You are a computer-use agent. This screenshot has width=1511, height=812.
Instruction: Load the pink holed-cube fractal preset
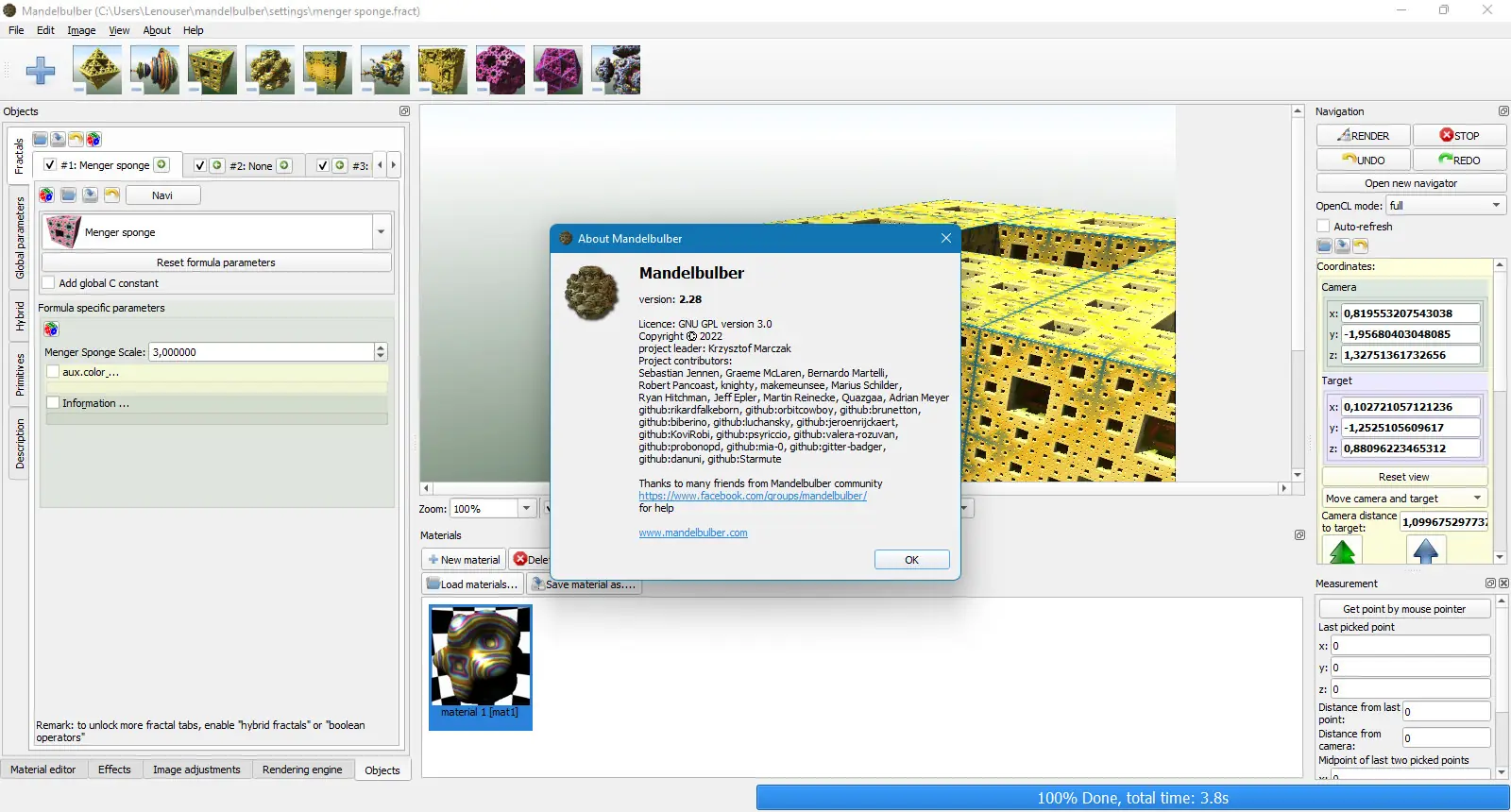click(501, 70)
